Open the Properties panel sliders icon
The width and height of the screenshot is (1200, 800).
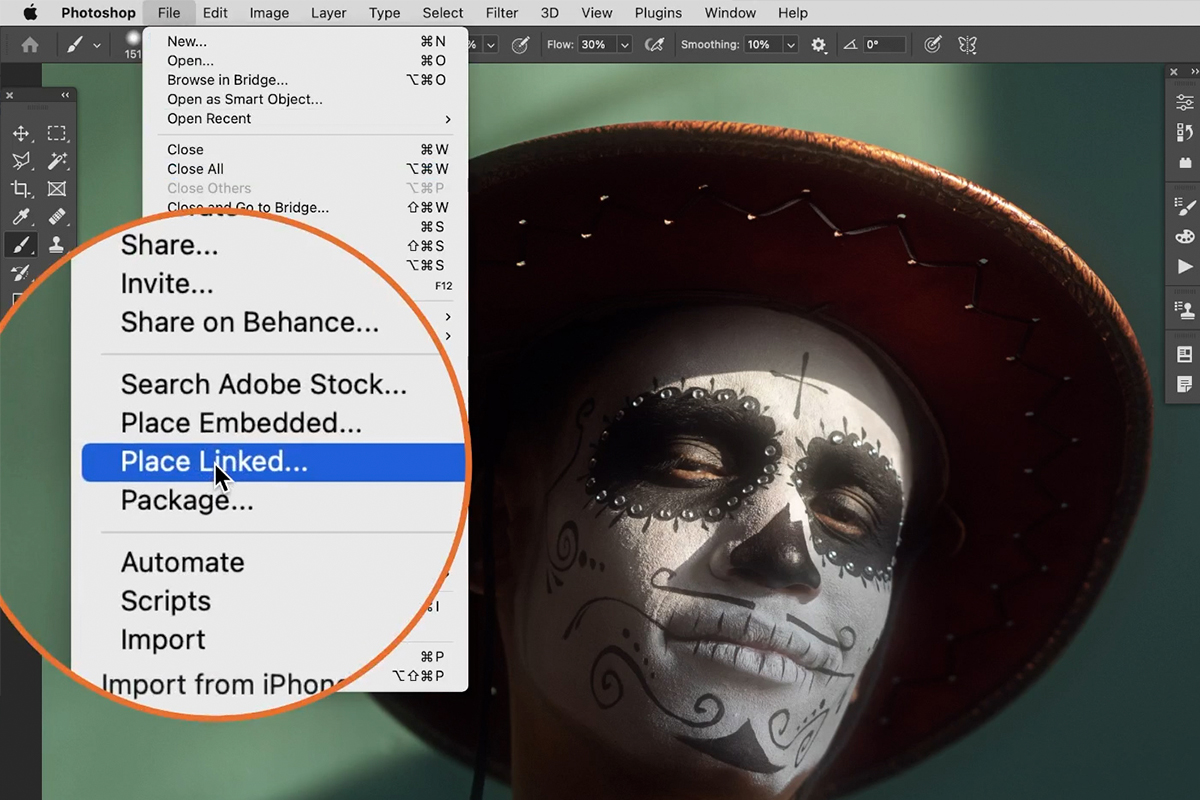[x=1184, y=101]
